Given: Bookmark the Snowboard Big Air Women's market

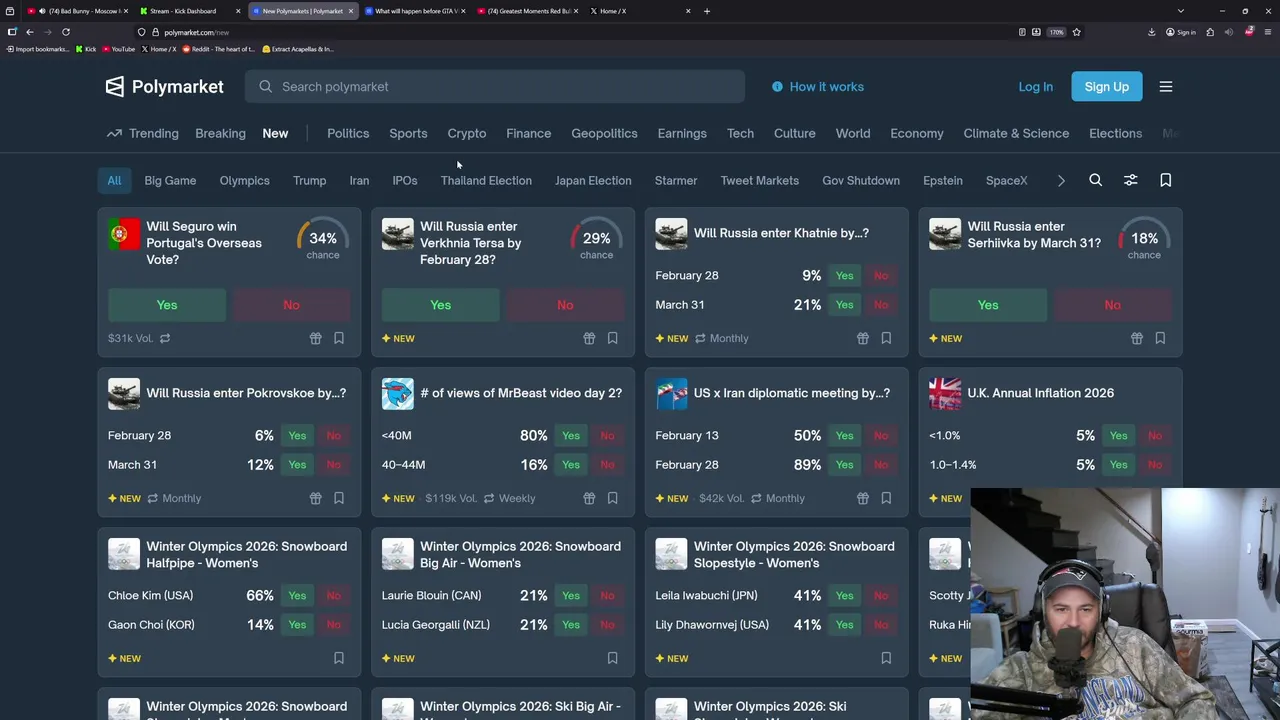Looking at the screenshot, I should (x=612, y=658).
